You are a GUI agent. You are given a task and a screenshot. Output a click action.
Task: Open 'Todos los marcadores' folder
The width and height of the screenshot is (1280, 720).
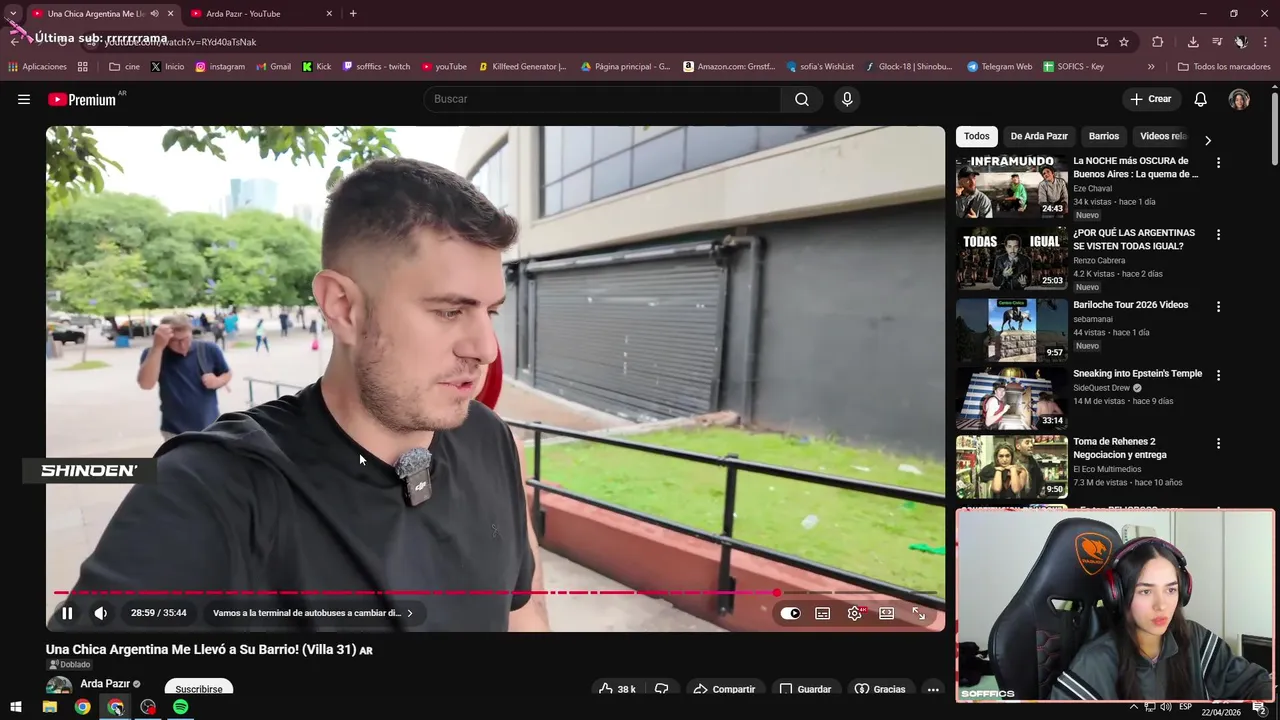(x=1224, y=67)
